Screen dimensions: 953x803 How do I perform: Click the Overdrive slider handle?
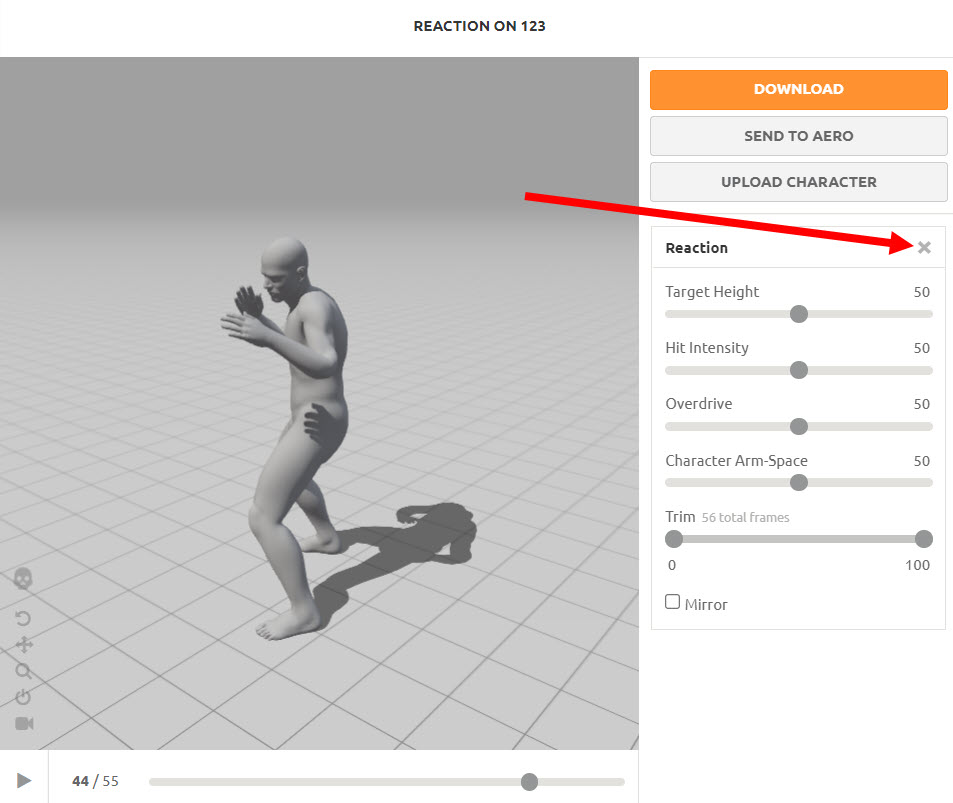coord(799,427)
